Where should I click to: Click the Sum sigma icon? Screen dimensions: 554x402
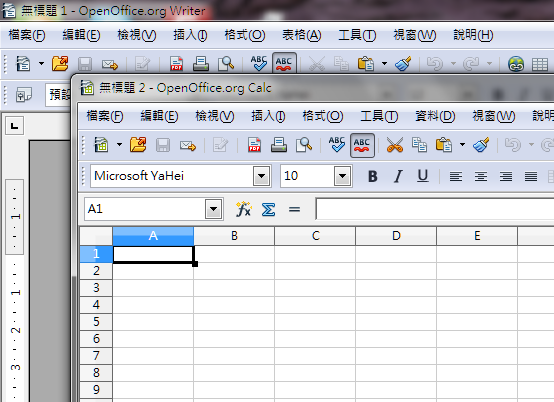(269, 209)
